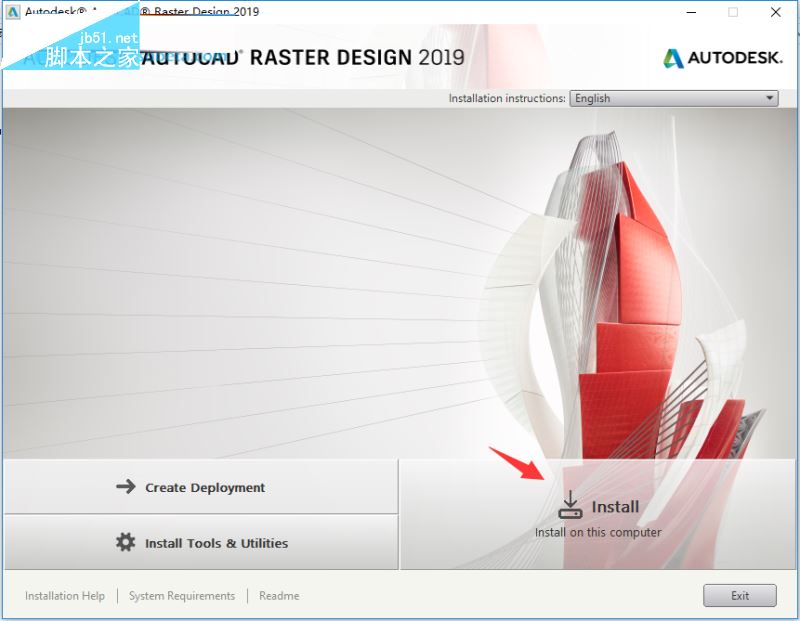Expand language list via dropdown arrow
This screenshot has height=621, width=800.
point(769,98)
